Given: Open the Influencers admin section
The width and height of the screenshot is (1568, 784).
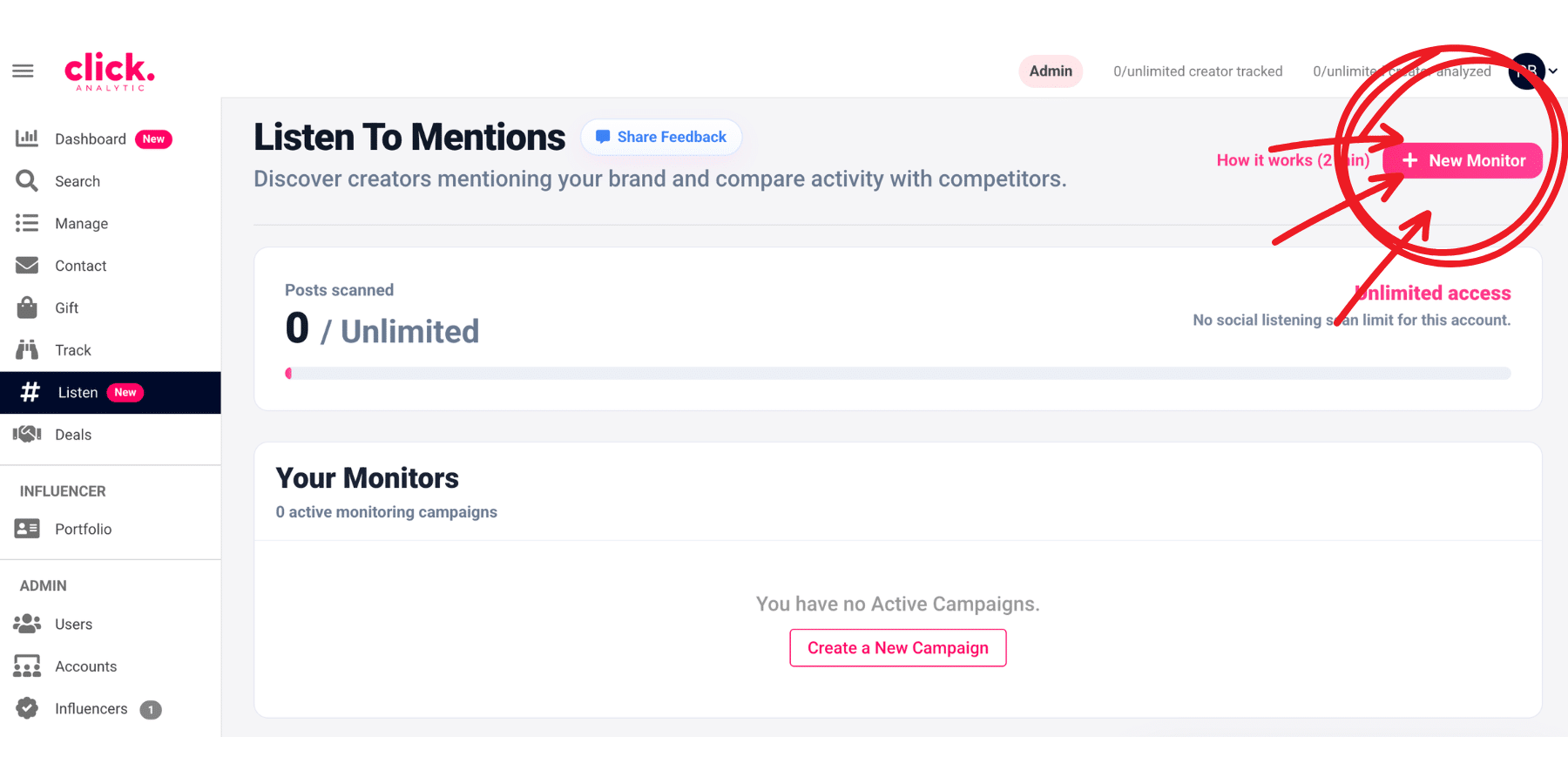Looking at the screenshot, I should point(90,708).
